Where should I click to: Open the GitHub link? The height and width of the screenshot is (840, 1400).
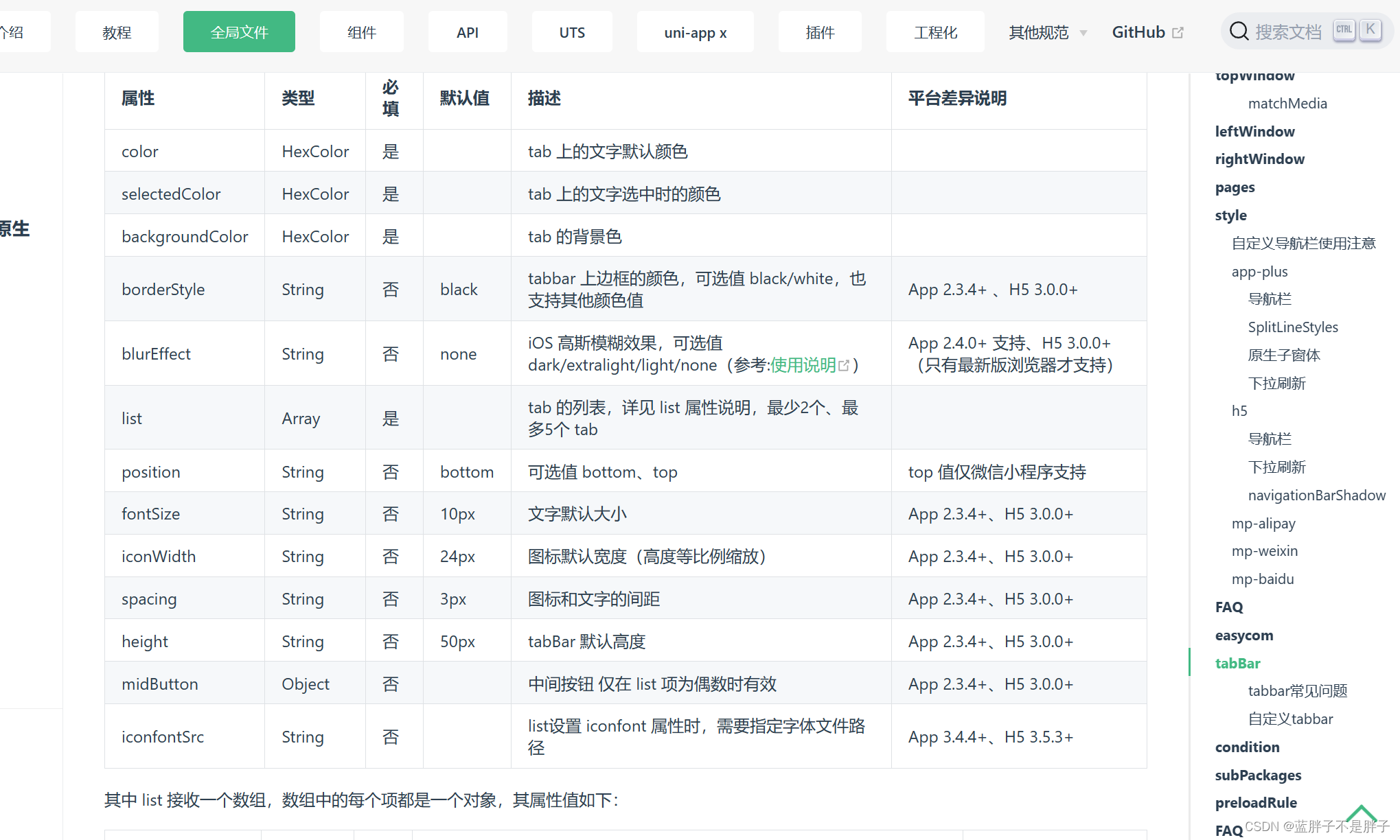(x=1147, y=32)
